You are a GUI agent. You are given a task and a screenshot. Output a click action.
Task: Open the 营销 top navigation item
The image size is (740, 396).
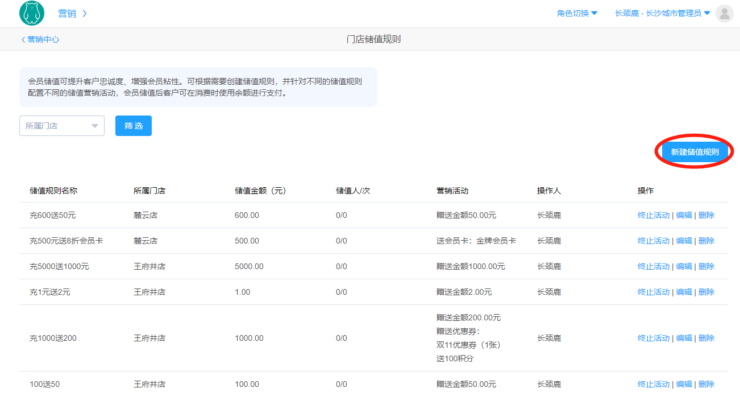67,13
